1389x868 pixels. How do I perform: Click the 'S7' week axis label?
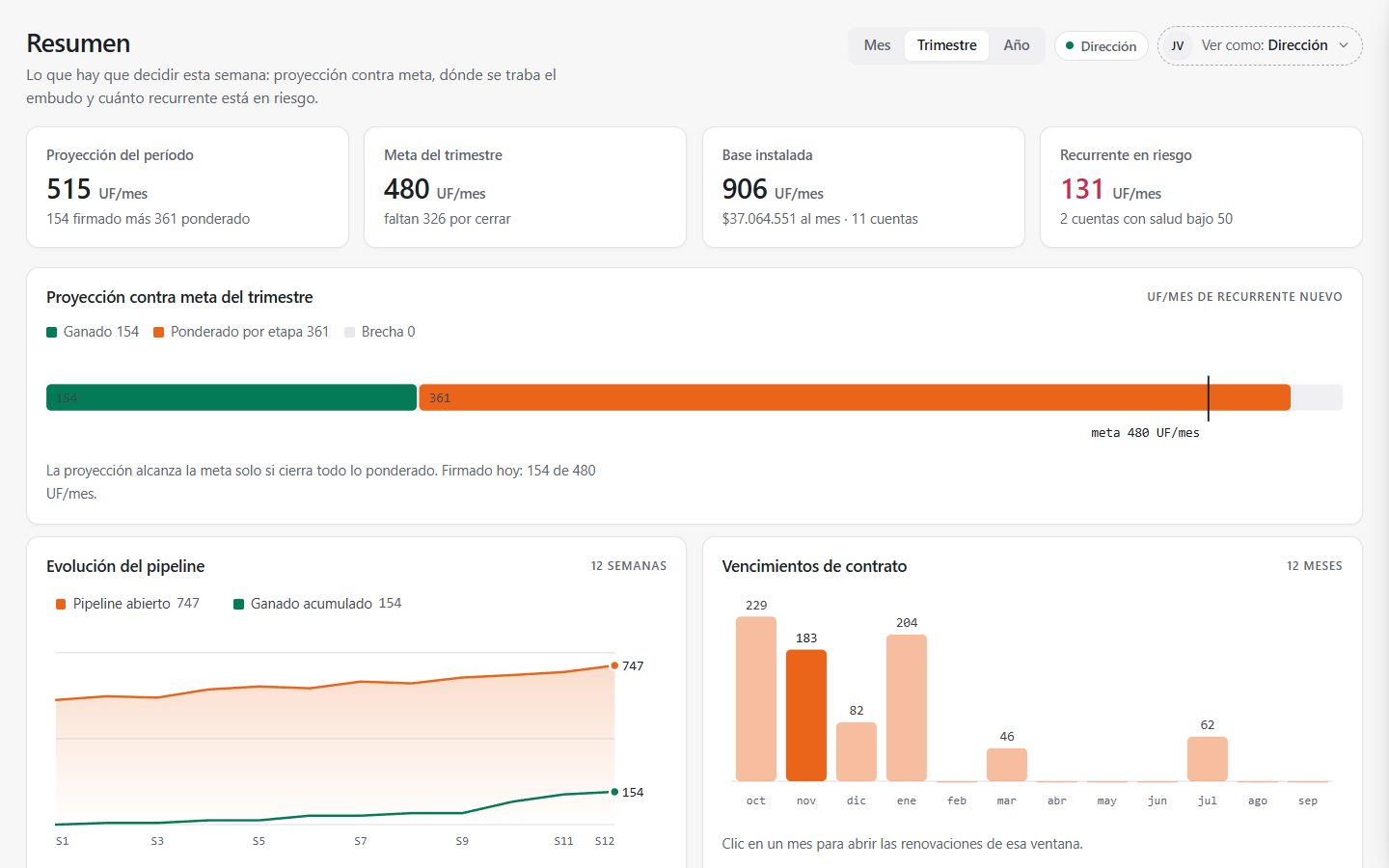361,841
